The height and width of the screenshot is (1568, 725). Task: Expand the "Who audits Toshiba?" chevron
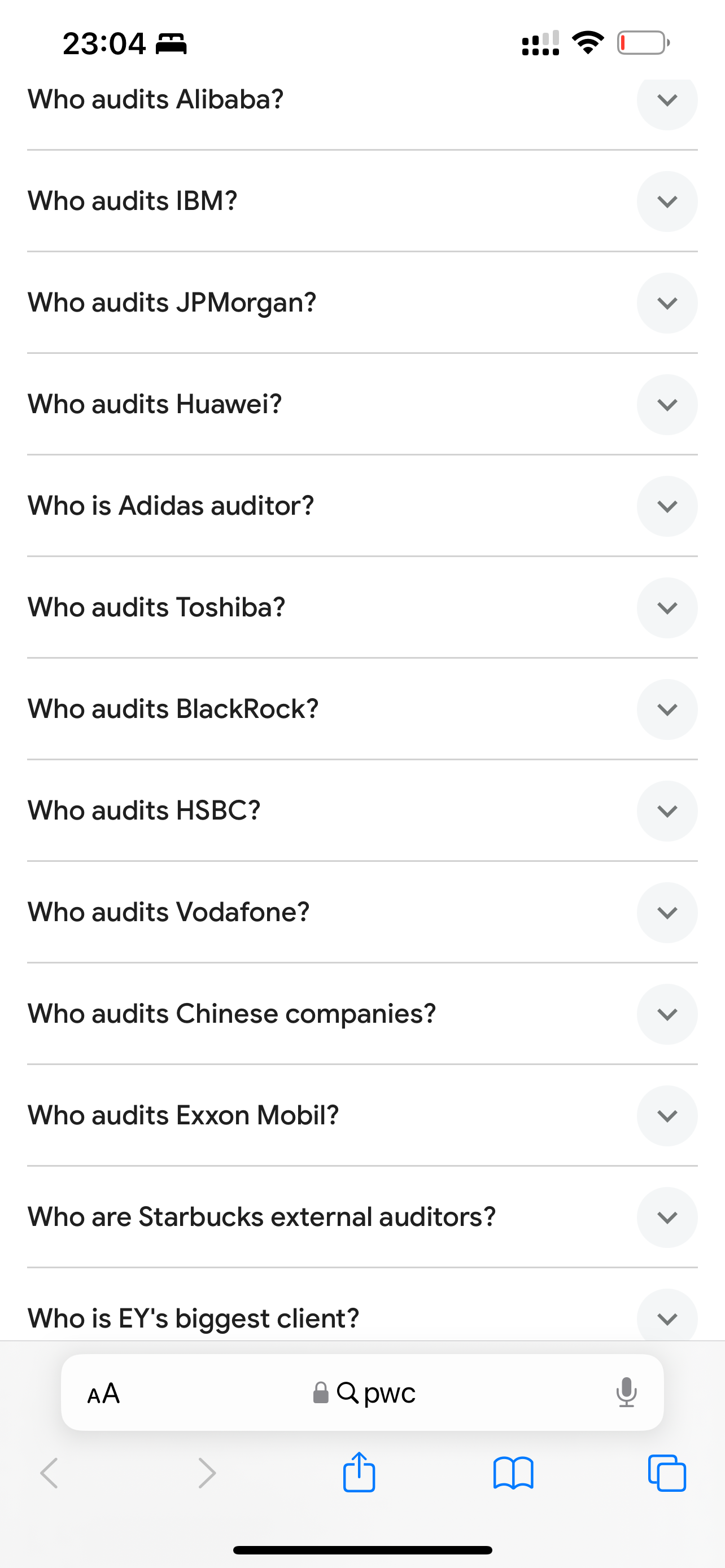(667, 608)
